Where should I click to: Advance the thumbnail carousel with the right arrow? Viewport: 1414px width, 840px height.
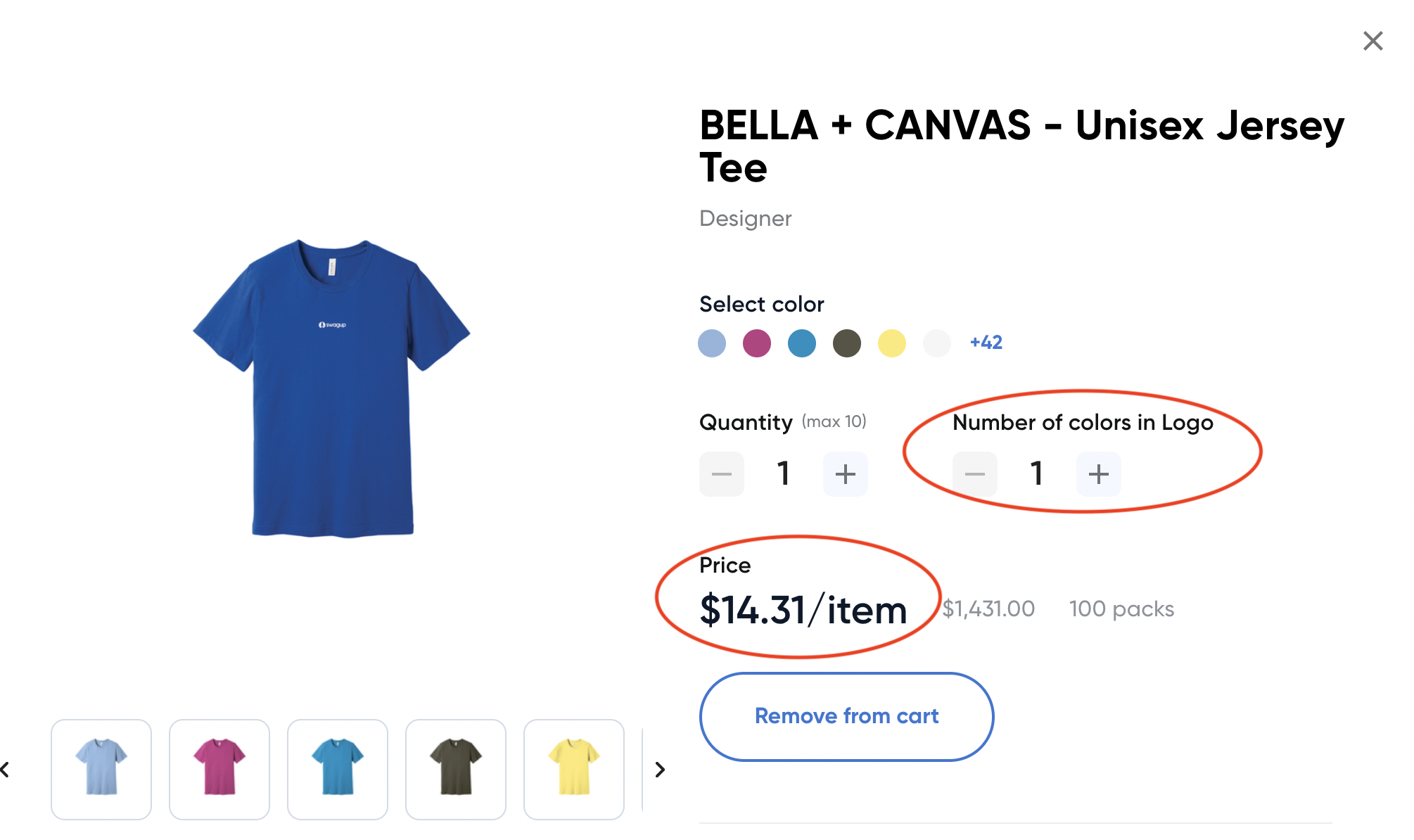659,769
